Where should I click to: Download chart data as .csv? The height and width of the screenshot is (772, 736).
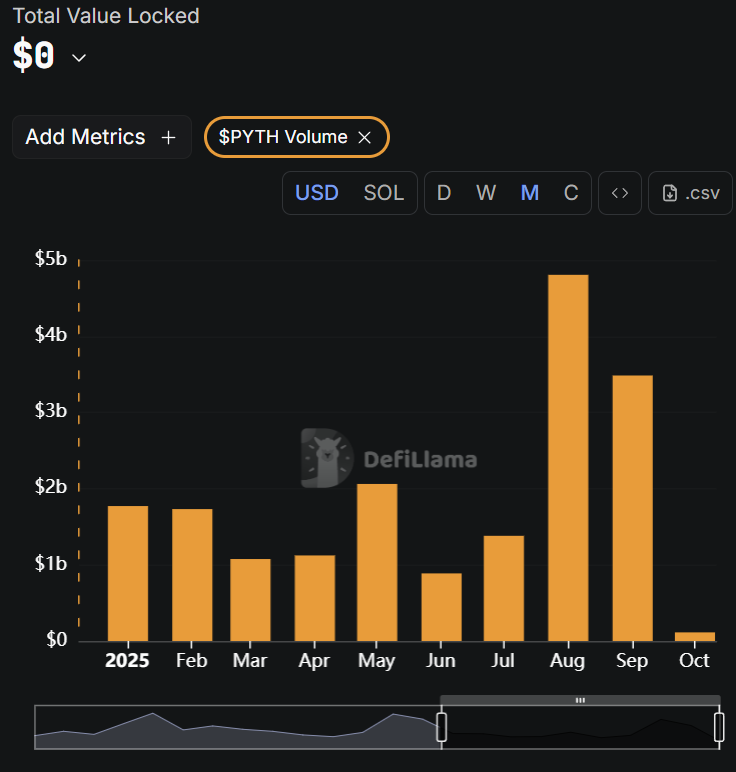click(x=690, y=193)
